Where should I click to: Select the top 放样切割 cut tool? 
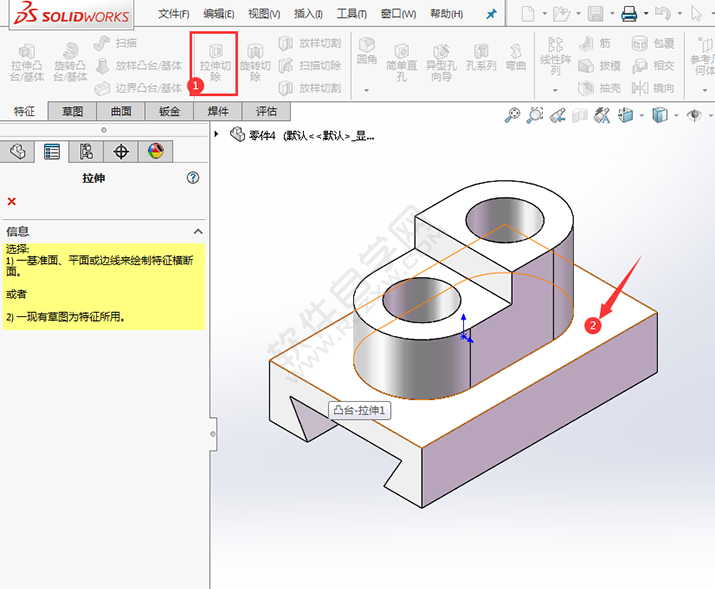310,43
